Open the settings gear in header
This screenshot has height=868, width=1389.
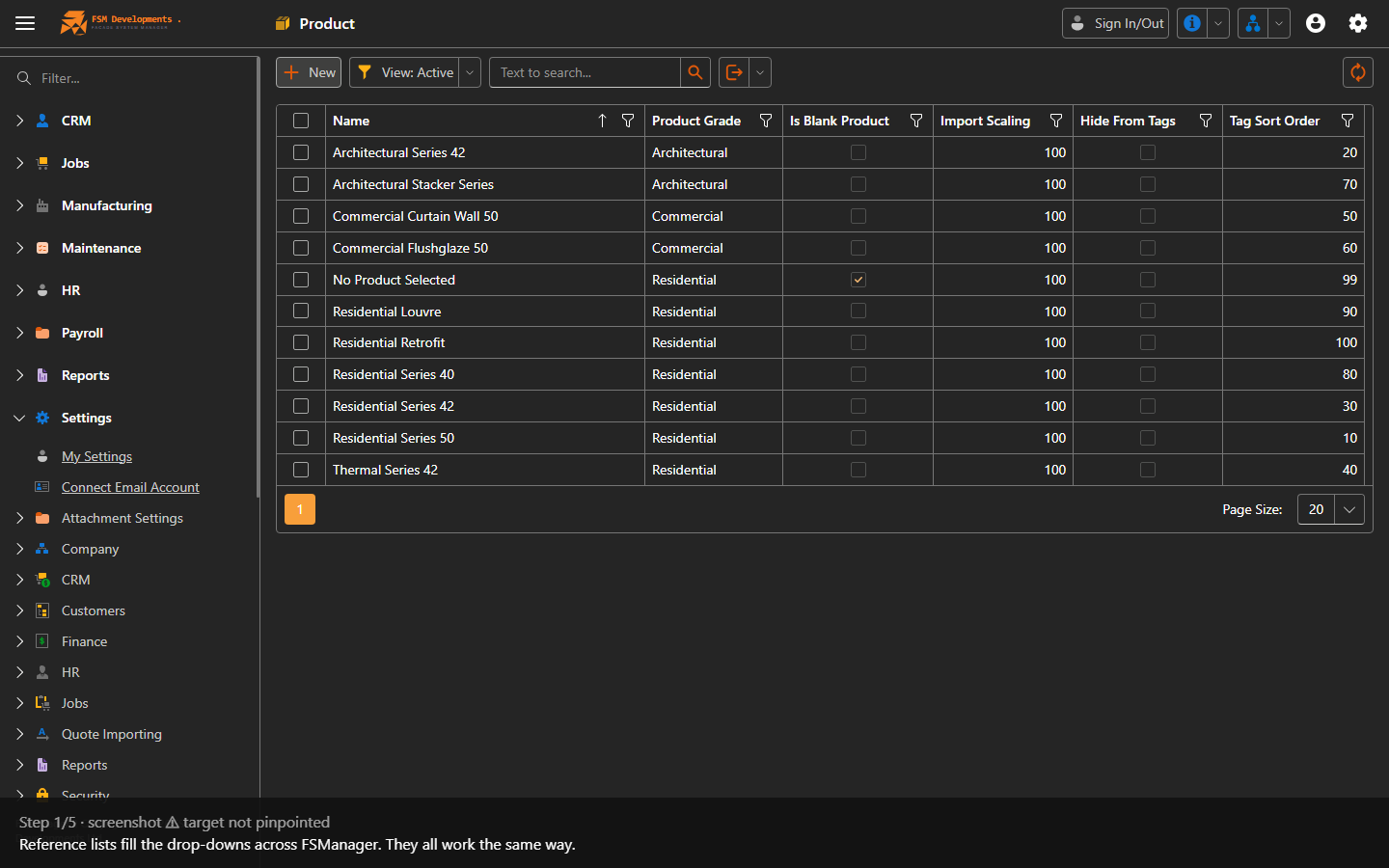(x=1358, y=23)
